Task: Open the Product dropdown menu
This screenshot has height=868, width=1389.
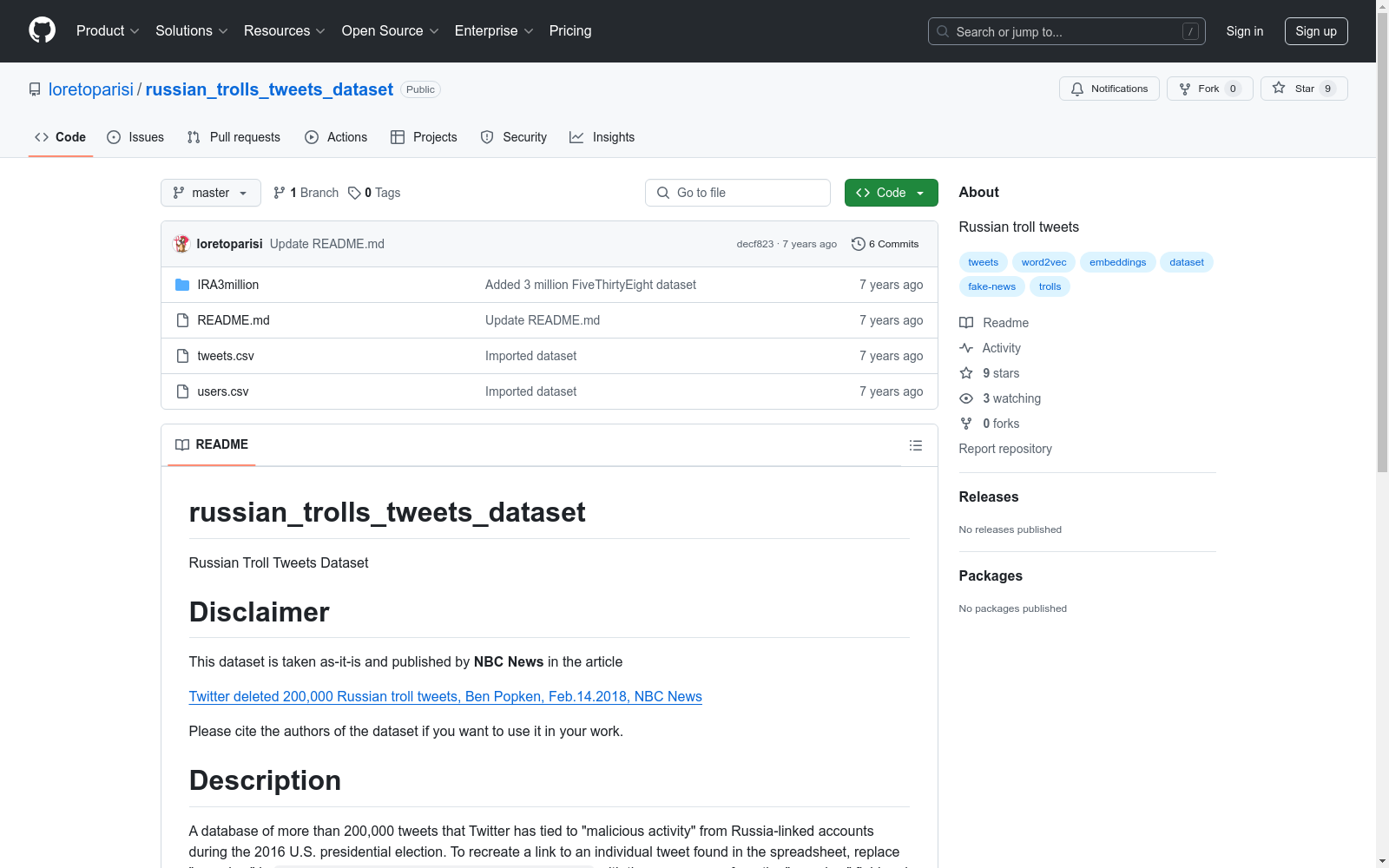Action: click(108, 31)
